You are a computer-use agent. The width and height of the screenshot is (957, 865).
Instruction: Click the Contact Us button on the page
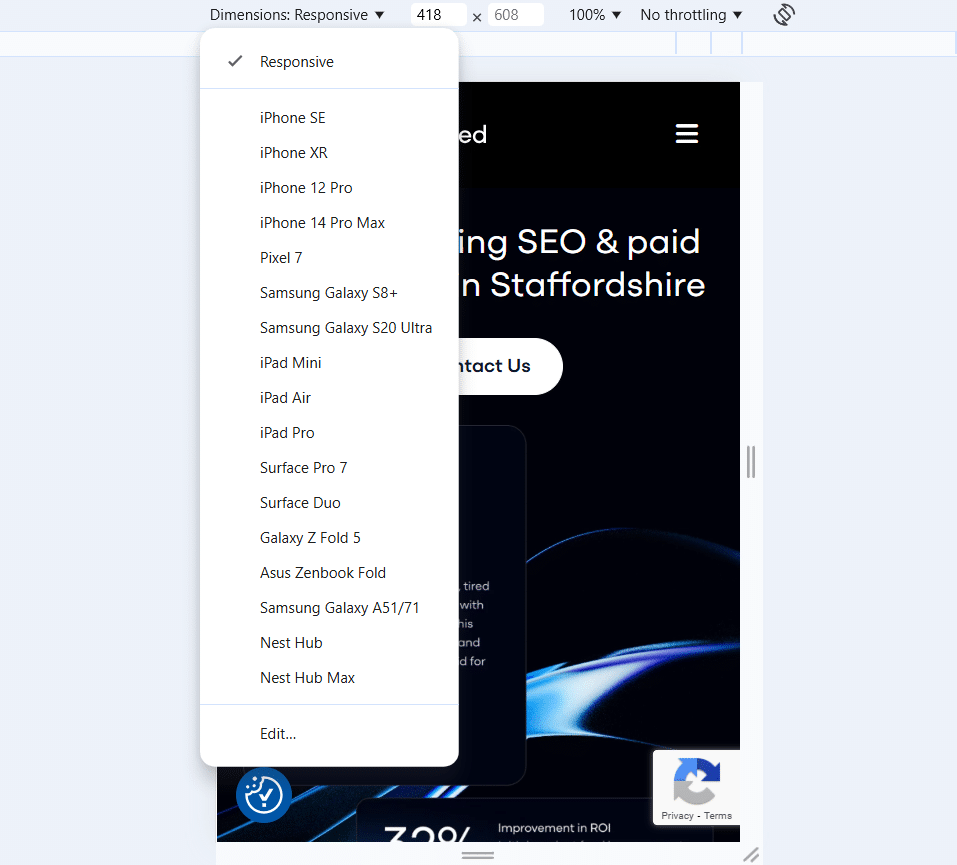tap(510, 366)
